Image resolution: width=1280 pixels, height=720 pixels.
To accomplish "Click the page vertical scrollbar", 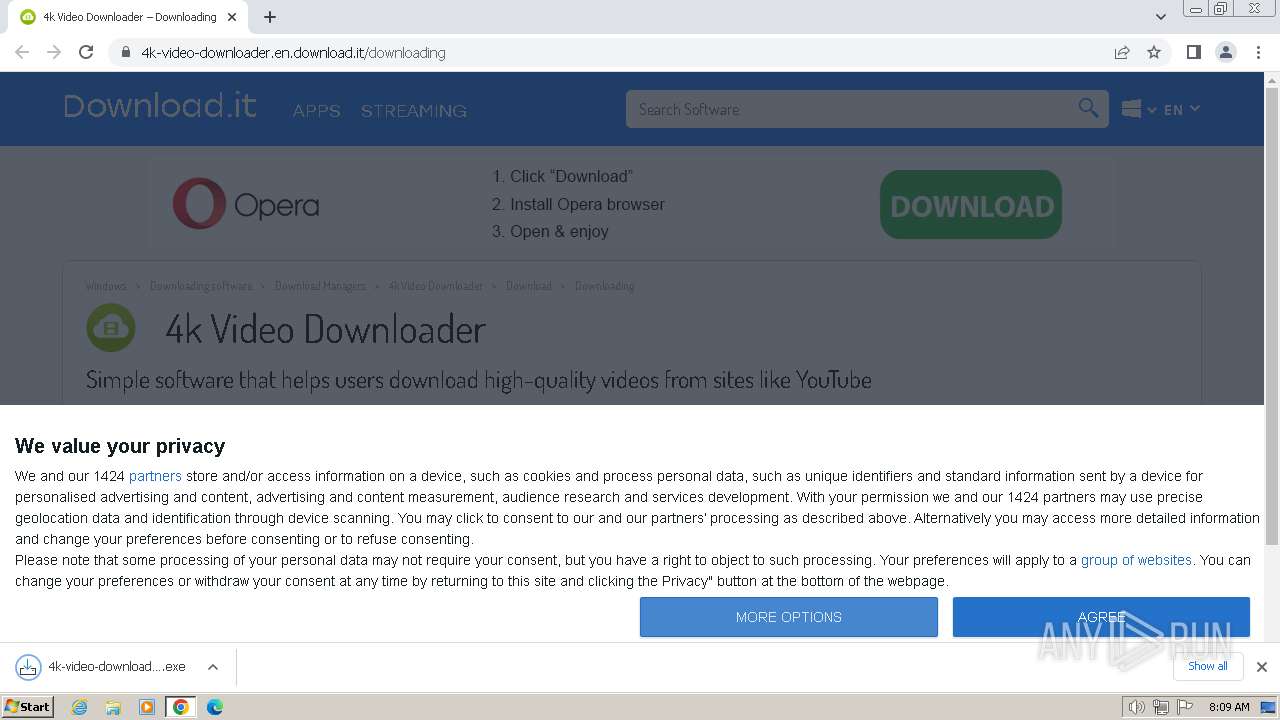I will [x=1272, y=317].
